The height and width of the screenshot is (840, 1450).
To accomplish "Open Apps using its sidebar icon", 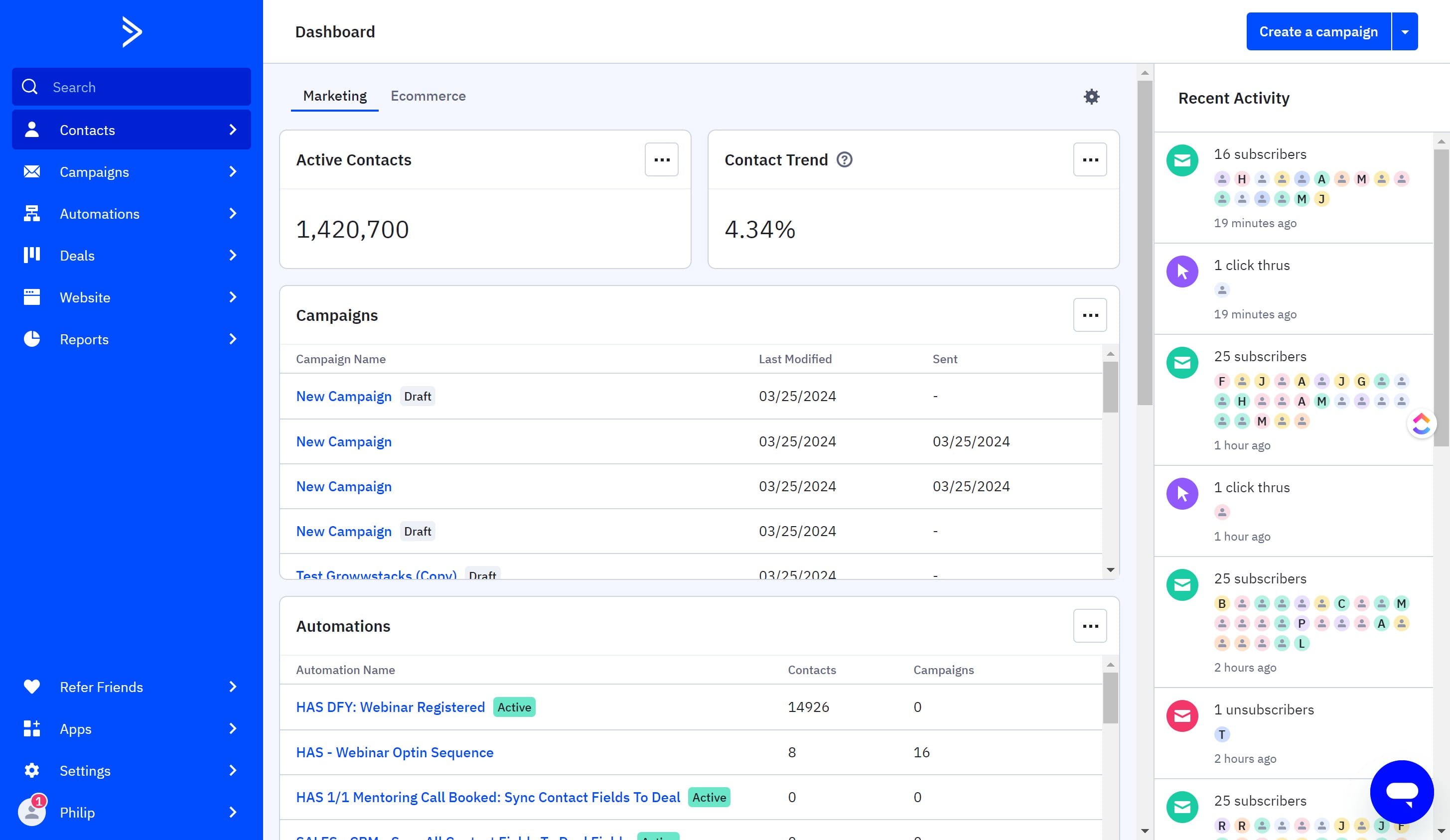I will pyautogui.click(x=32, y=728).
